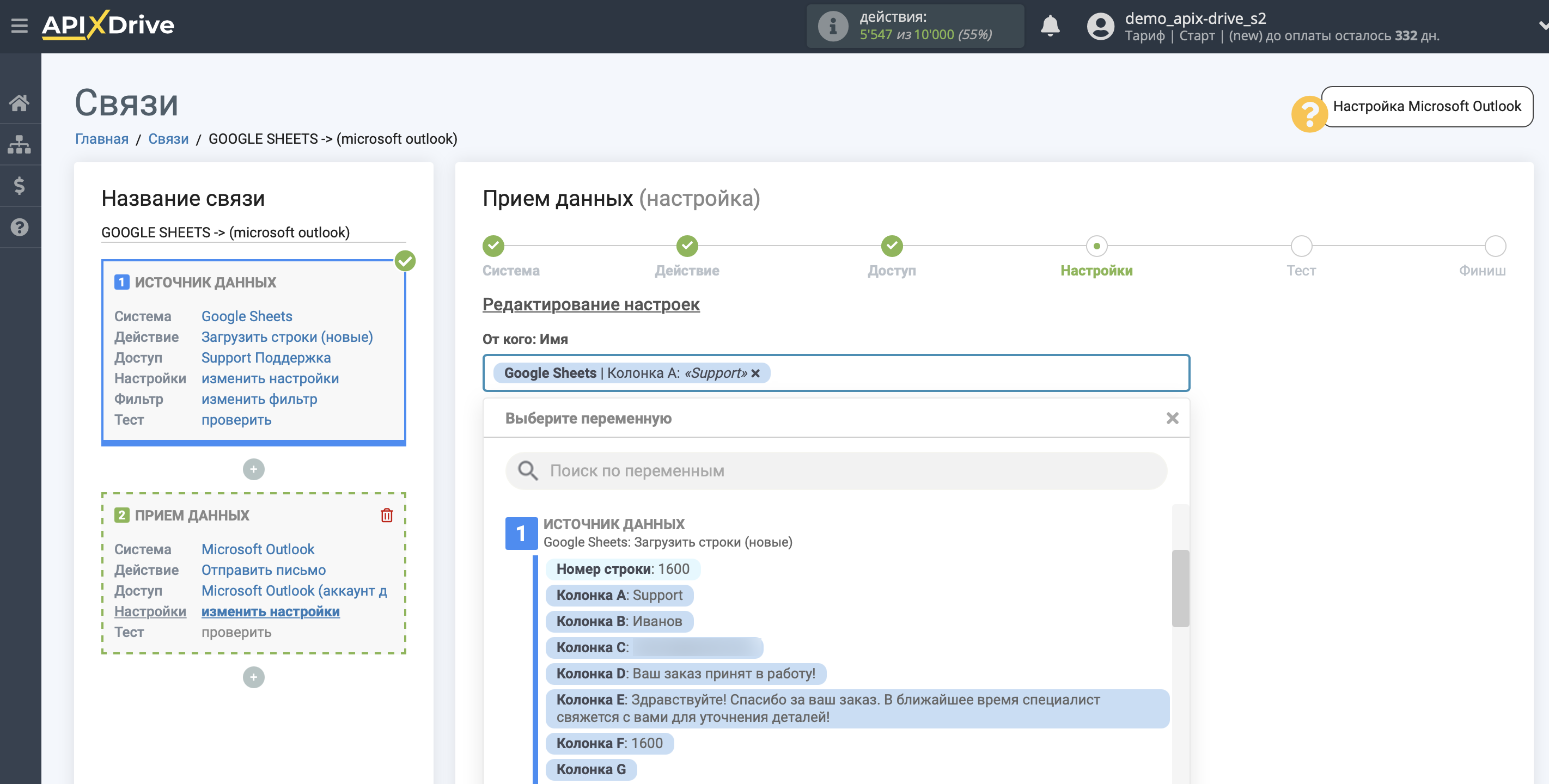The image size is (1549, 784).
Task: Click the user avatar icon
Action: tap(1100, 26)
